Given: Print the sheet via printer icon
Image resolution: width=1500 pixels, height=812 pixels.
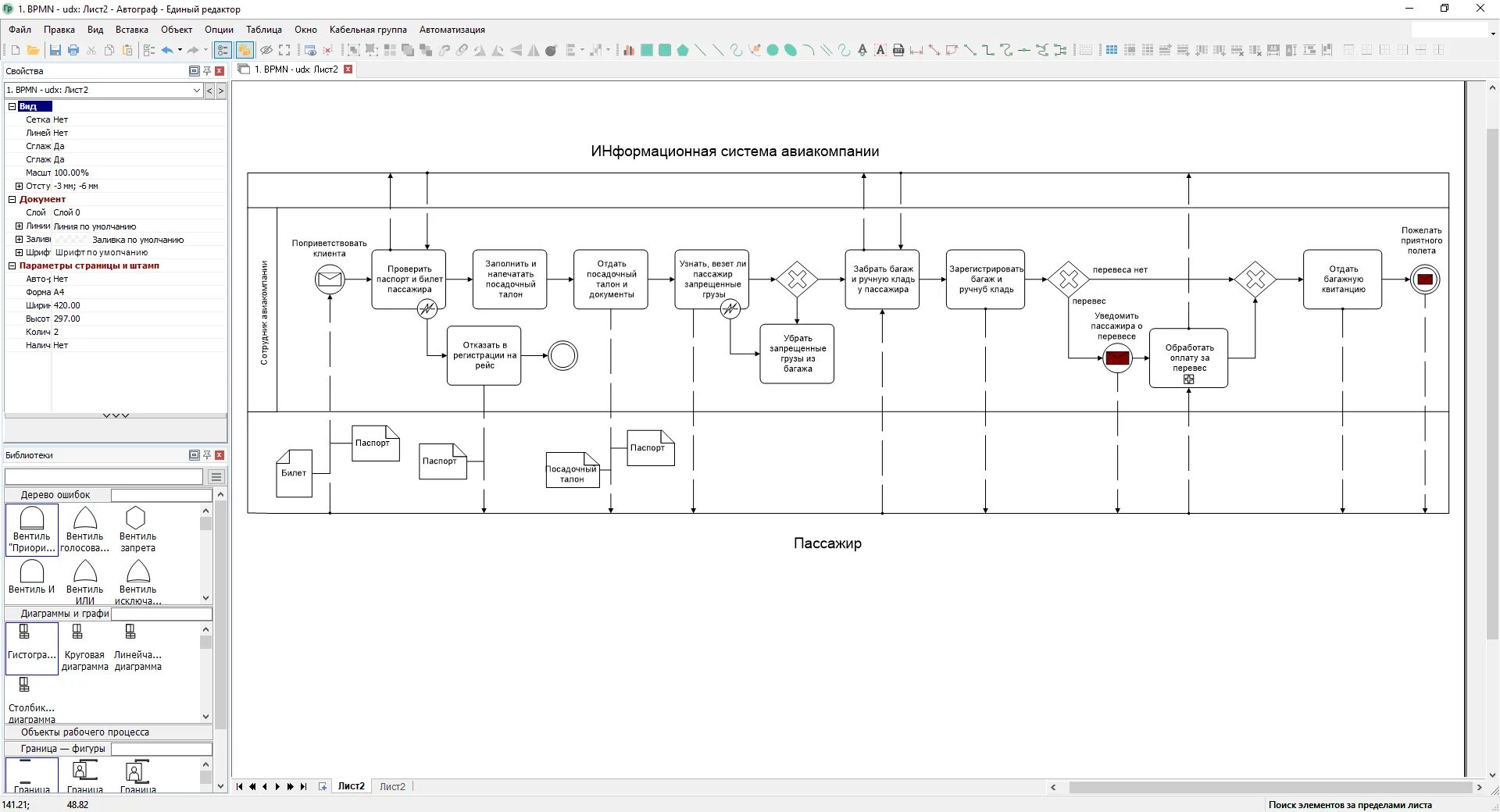Looking at the screenshot, I should tap(73, 50).
